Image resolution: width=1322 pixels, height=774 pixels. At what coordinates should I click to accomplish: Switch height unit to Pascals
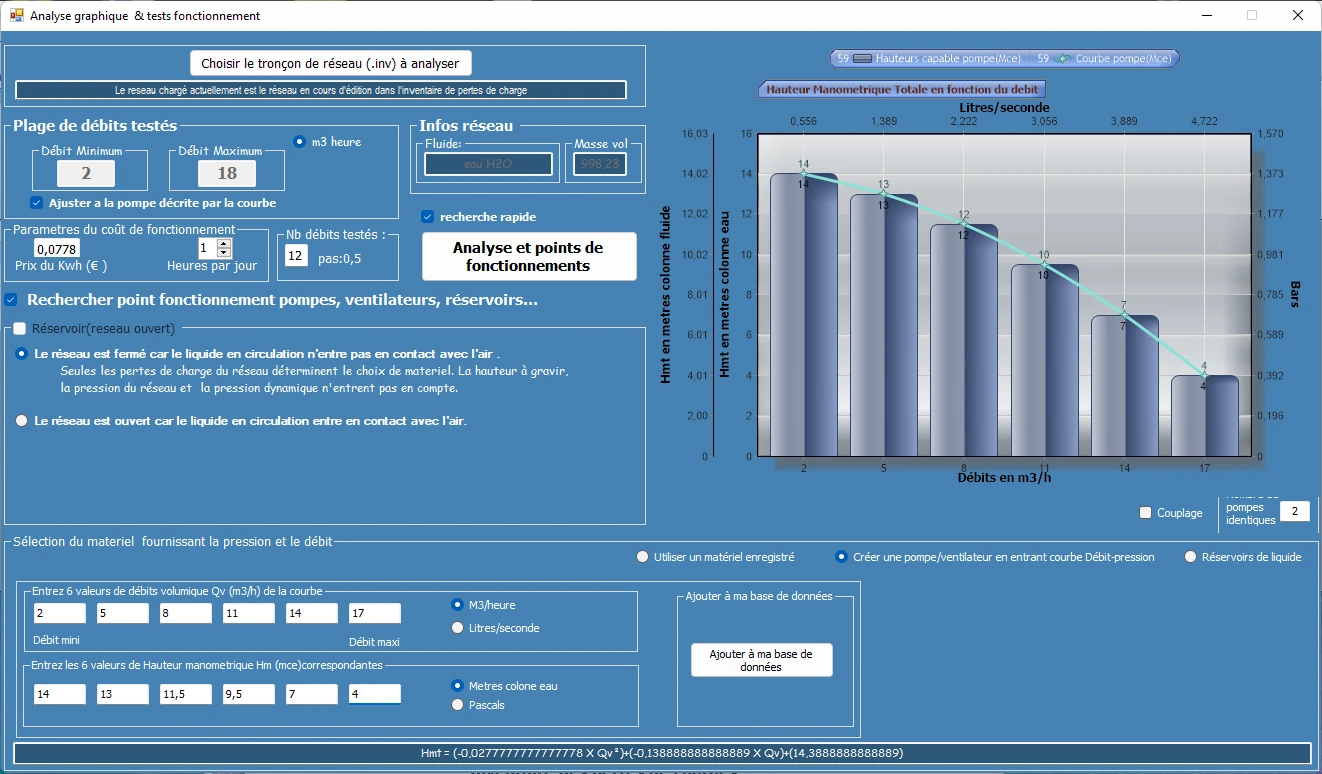pos(458,705)
